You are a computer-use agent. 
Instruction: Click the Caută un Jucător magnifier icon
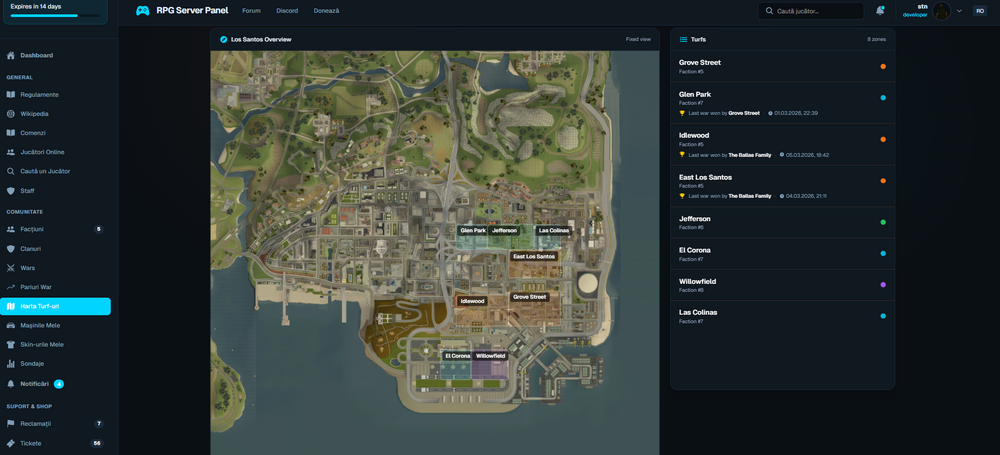(11, 171)
